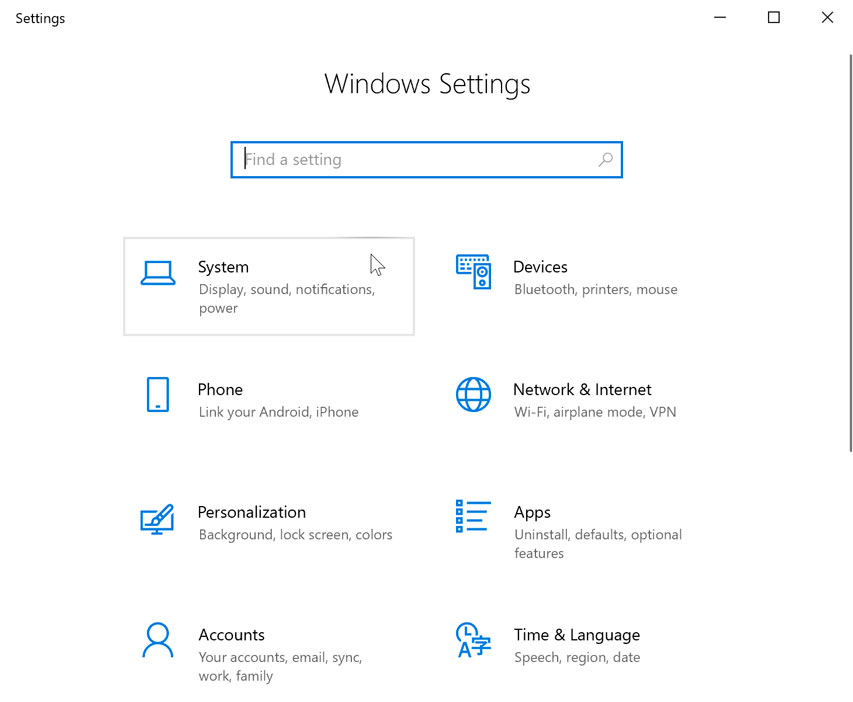Click the 'Bluetooth, printers, mouse' subtitle

coord(595,289)
